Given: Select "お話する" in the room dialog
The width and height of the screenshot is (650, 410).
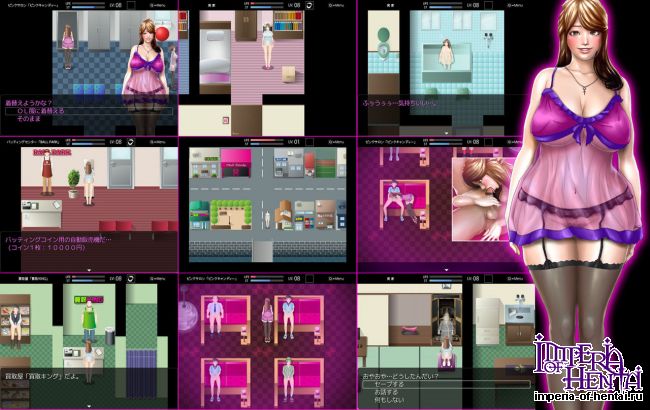Looking at the screenshot, I should 386,392.
